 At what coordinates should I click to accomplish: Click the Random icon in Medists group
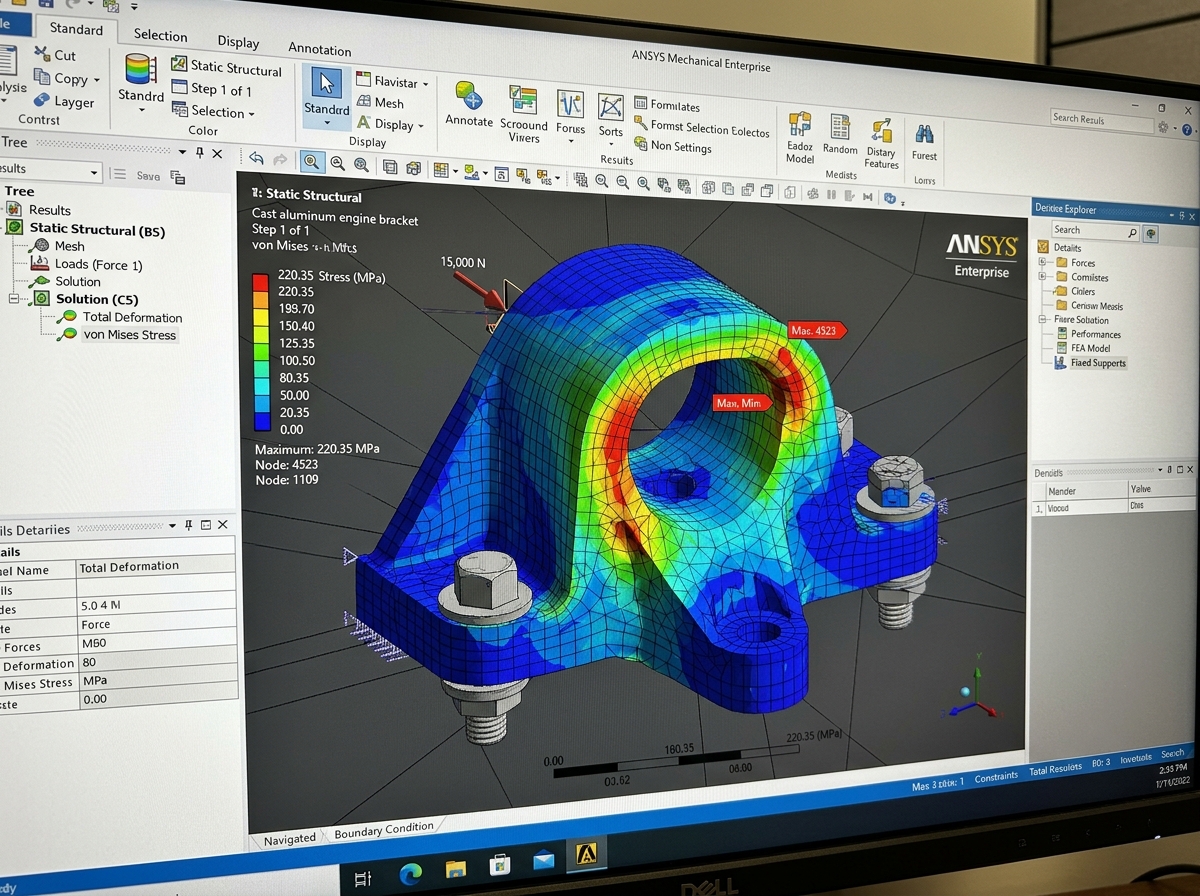840,127
